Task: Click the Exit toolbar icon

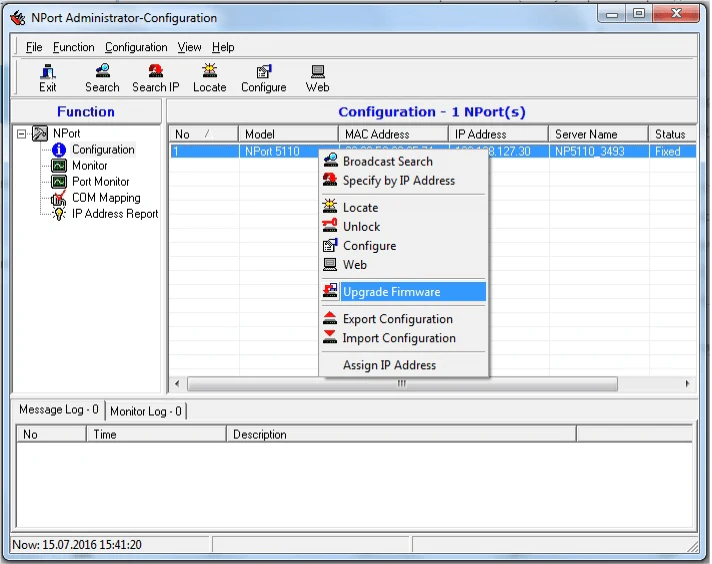Action: (x=47, y=77)
